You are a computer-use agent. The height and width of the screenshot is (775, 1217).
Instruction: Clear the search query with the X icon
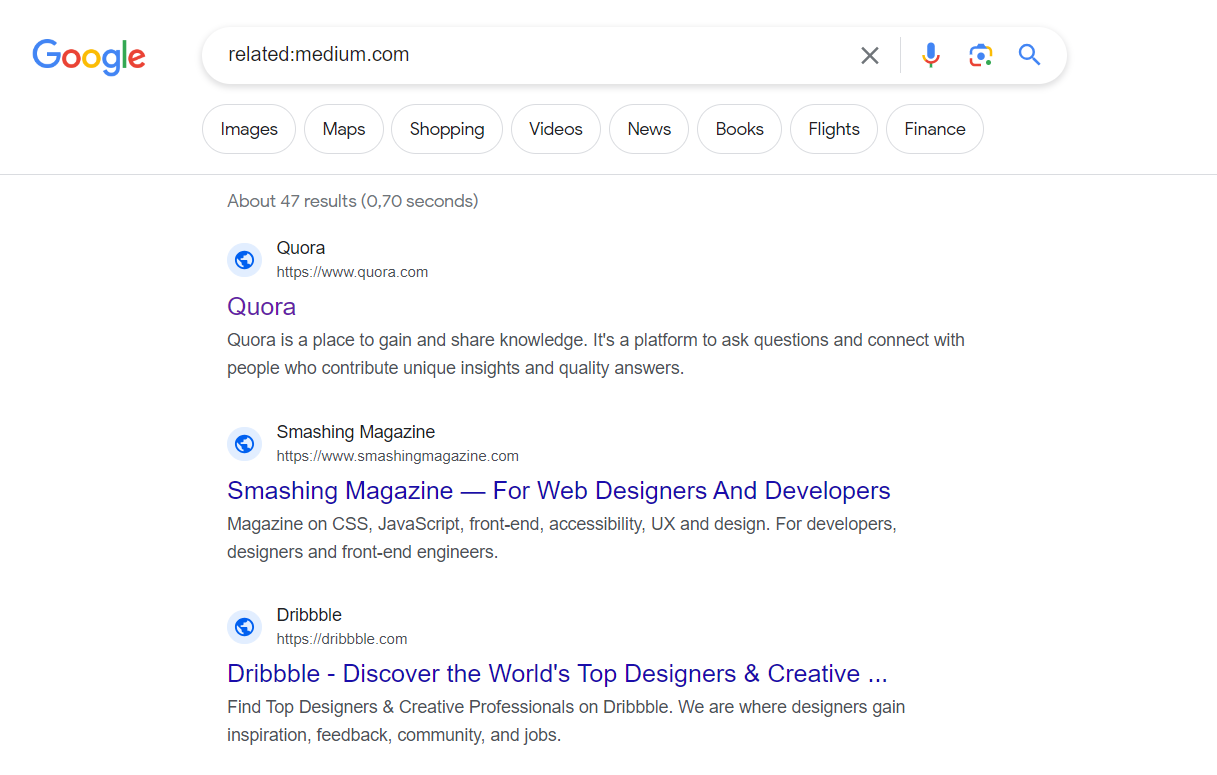tap(869, 55)
